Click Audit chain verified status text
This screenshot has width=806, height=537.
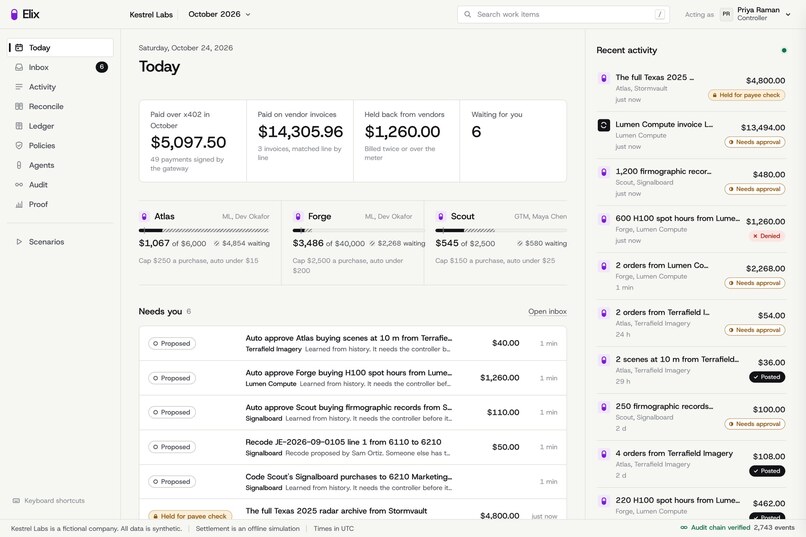(720, 528)
